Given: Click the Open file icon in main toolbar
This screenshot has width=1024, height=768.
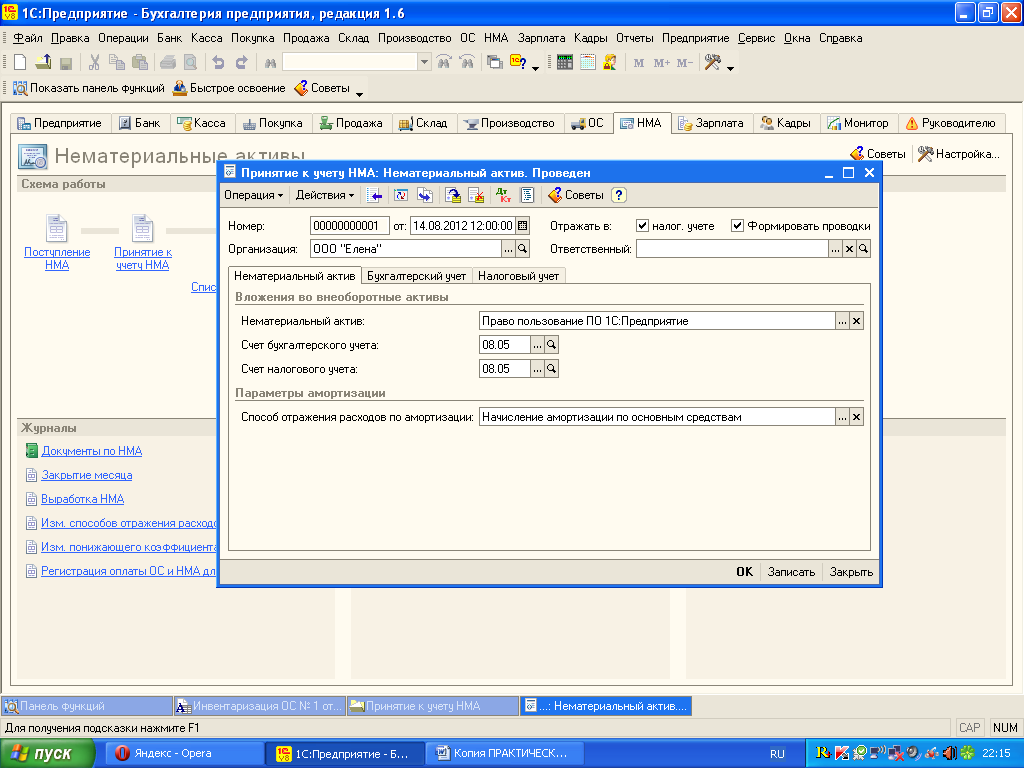Looking at the screenshot, I should [43, 63].
